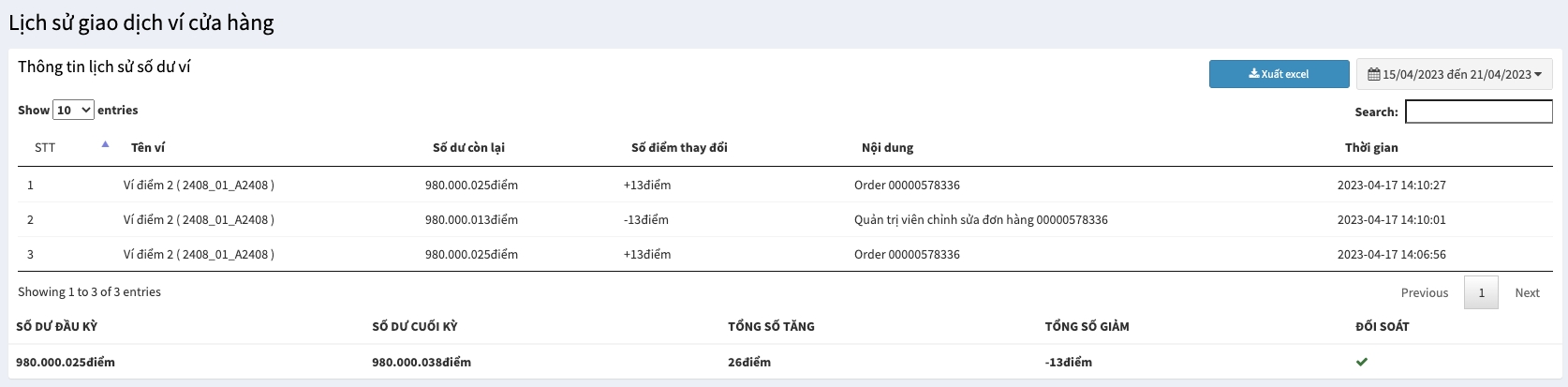Click the Quản trị viên chỉnh sửa đơn hàng entry
Viewport: 1568px width, 387px height.
click(x=981, y=220)
